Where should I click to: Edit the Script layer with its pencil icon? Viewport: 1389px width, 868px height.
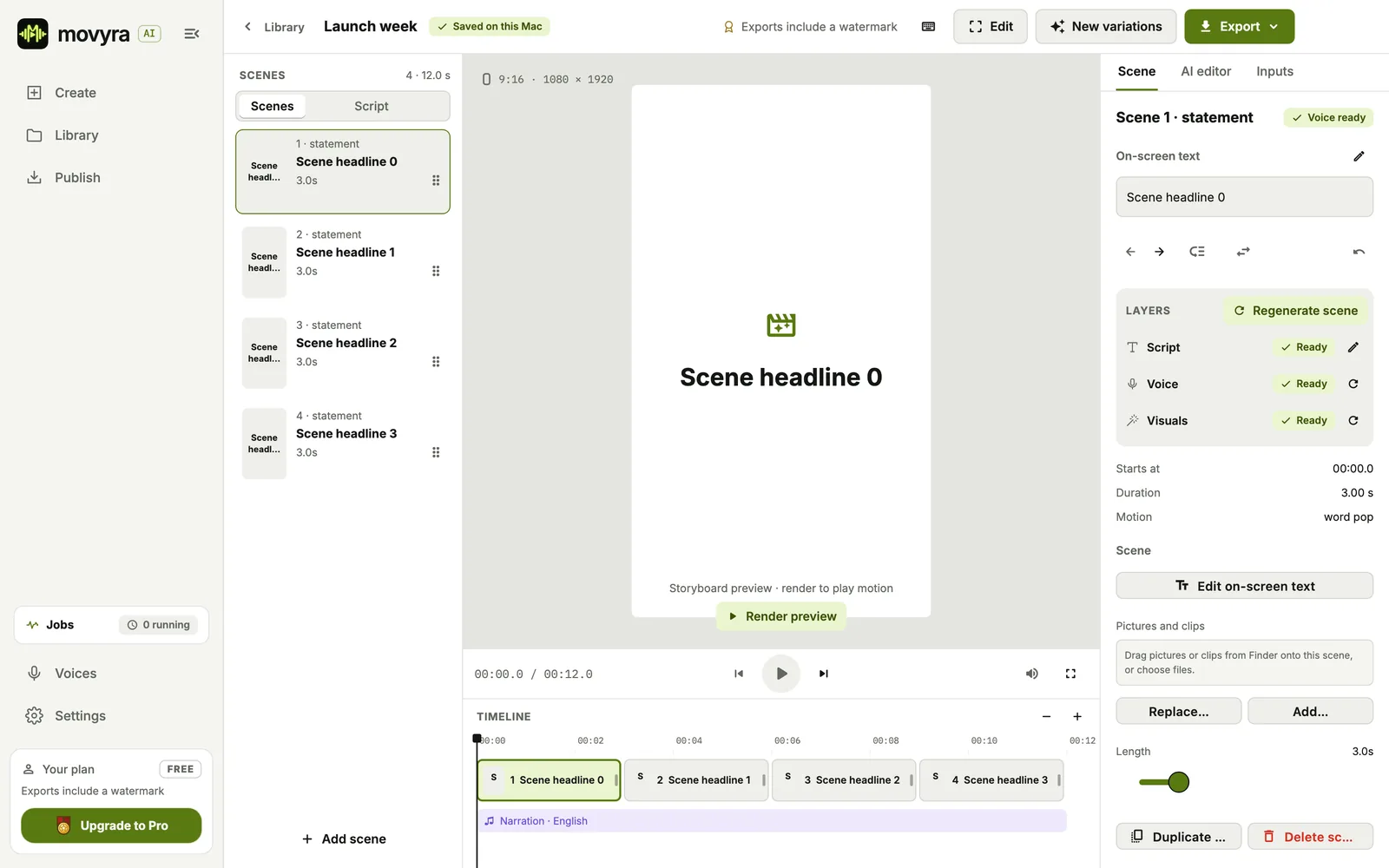pyautogui.click(x=1353, y=347)
